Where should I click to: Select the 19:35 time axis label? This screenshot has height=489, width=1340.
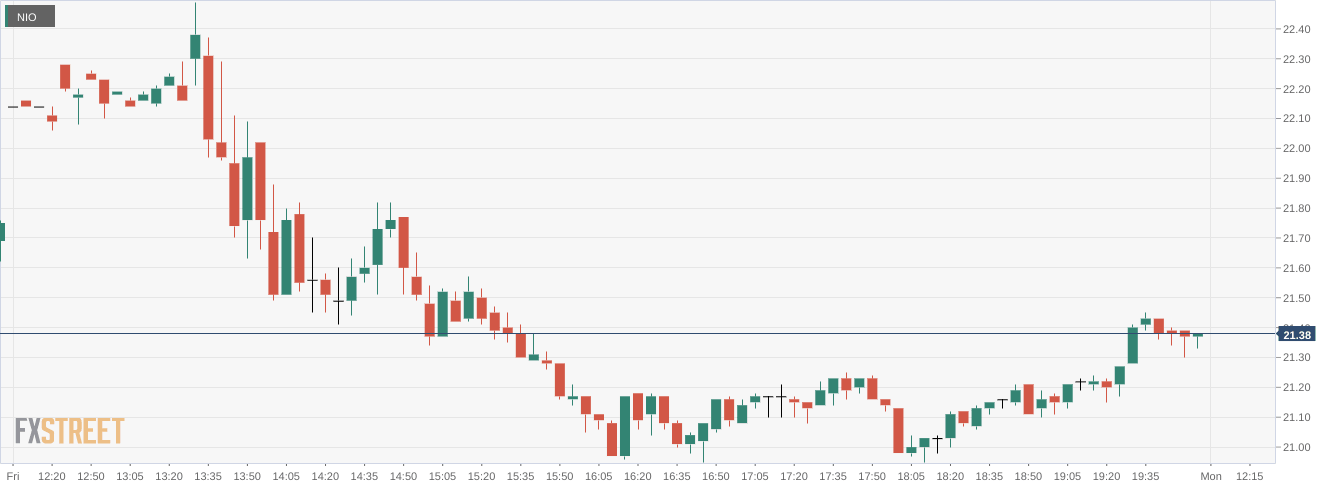[x=1145, y=476]
